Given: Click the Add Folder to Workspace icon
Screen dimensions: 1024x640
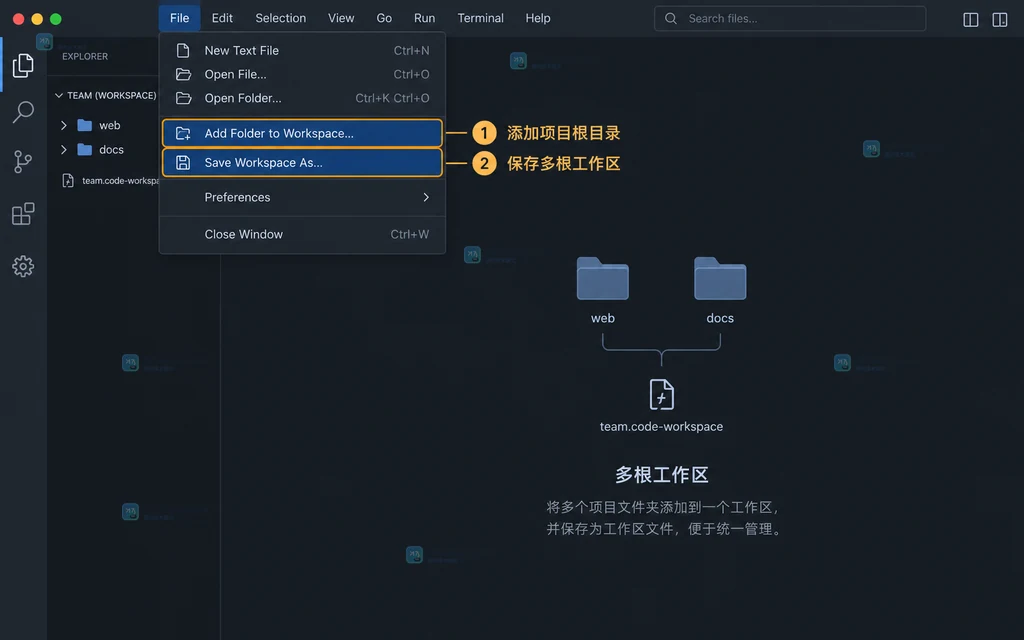Looking at the screenshot, I should pos(184,133).
